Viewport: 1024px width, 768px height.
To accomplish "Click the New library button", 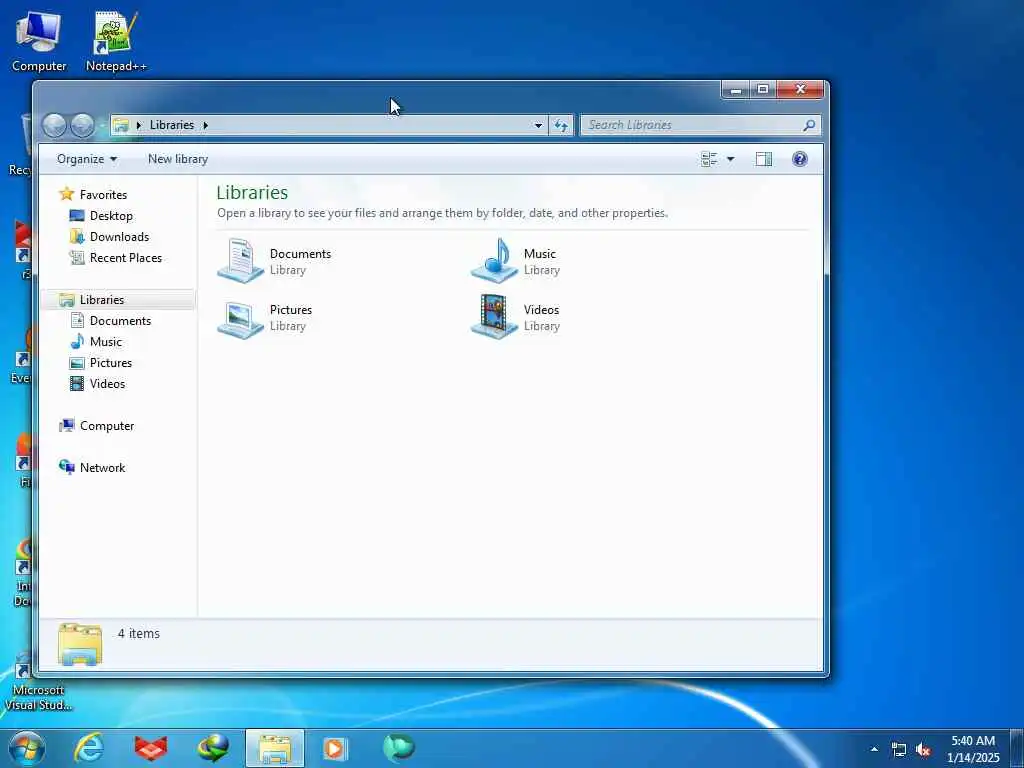I will coord(178,159).
